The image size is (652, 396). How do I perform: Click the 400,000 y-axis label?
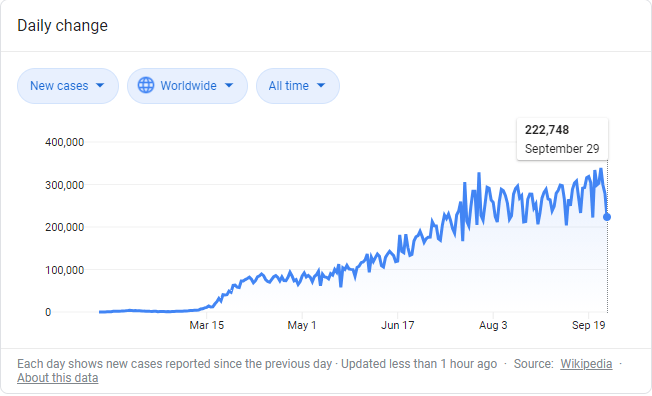coord(64,142)
